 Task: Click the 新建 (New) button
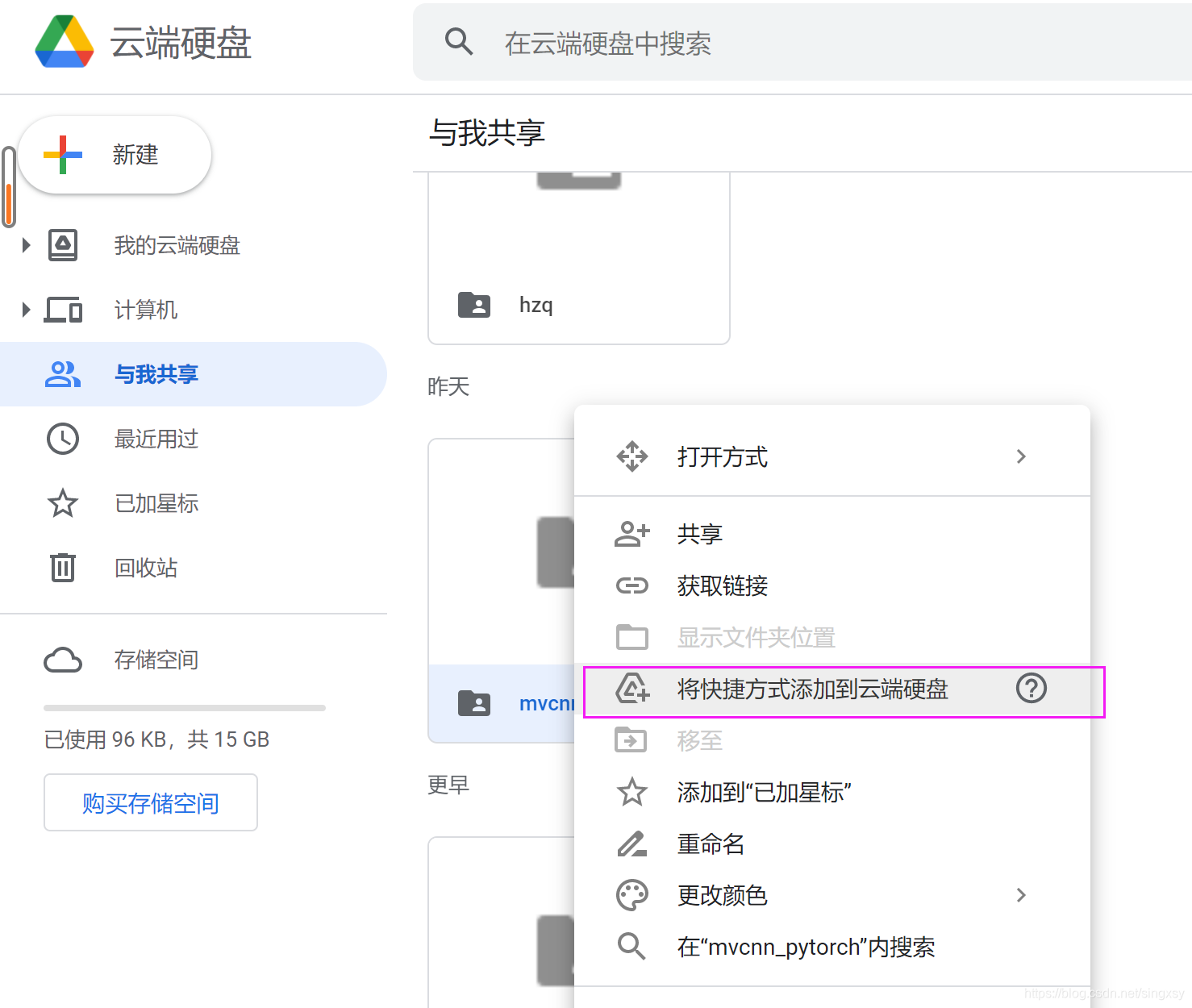click(x=115, y=155)
